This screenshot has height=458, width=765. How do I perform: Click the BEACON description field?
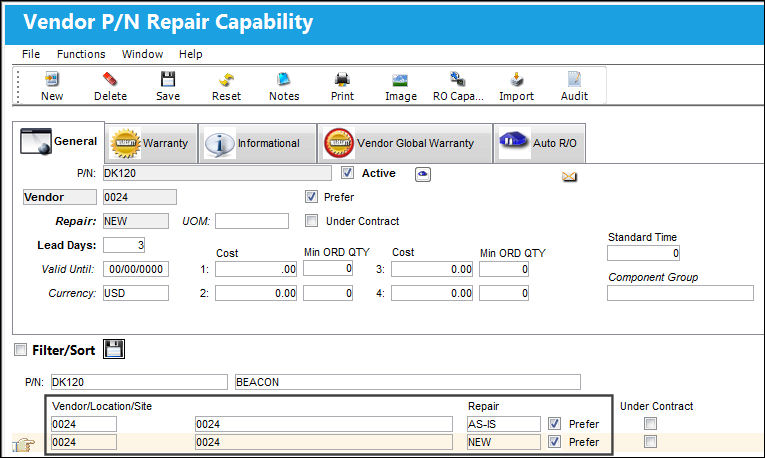point(408,382)
